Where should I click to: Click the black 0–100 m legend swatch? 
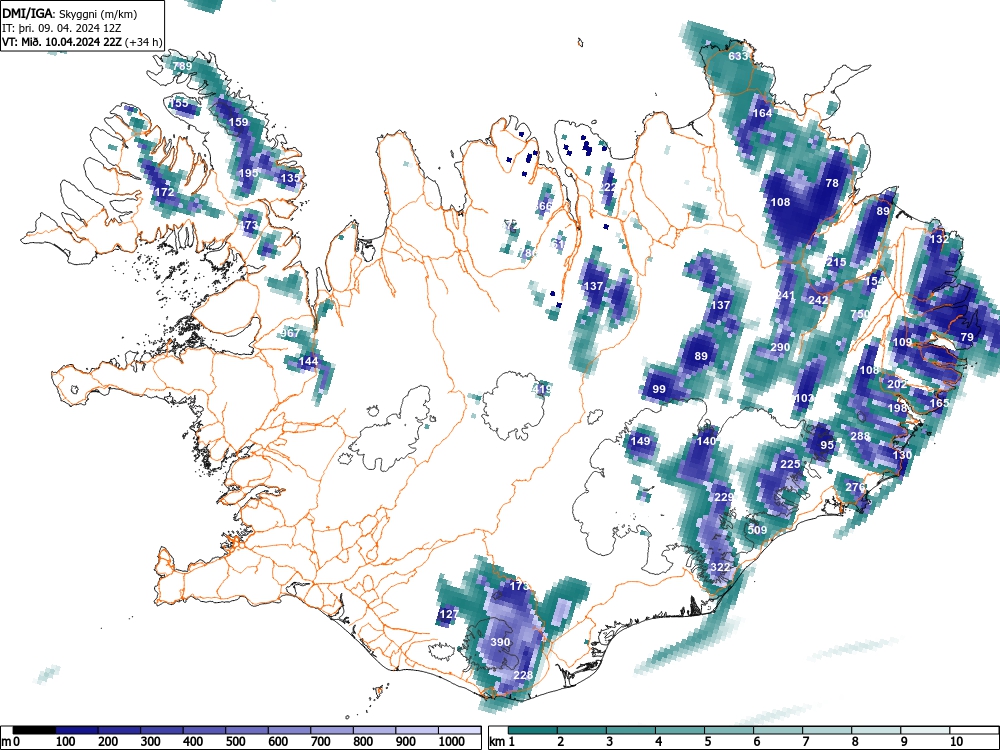coord(34,730)
